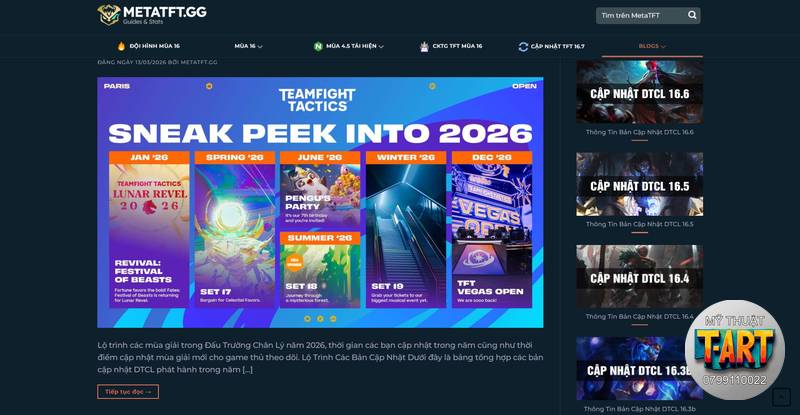Click the green N icon in the menu
The width and height of the screenshot is (800, 415).
point(318,46)
